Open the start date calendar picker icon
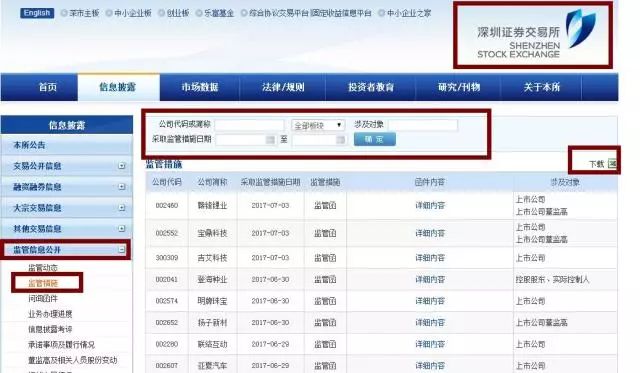Screen dimensions: 640x373 (x=270, y=140)
